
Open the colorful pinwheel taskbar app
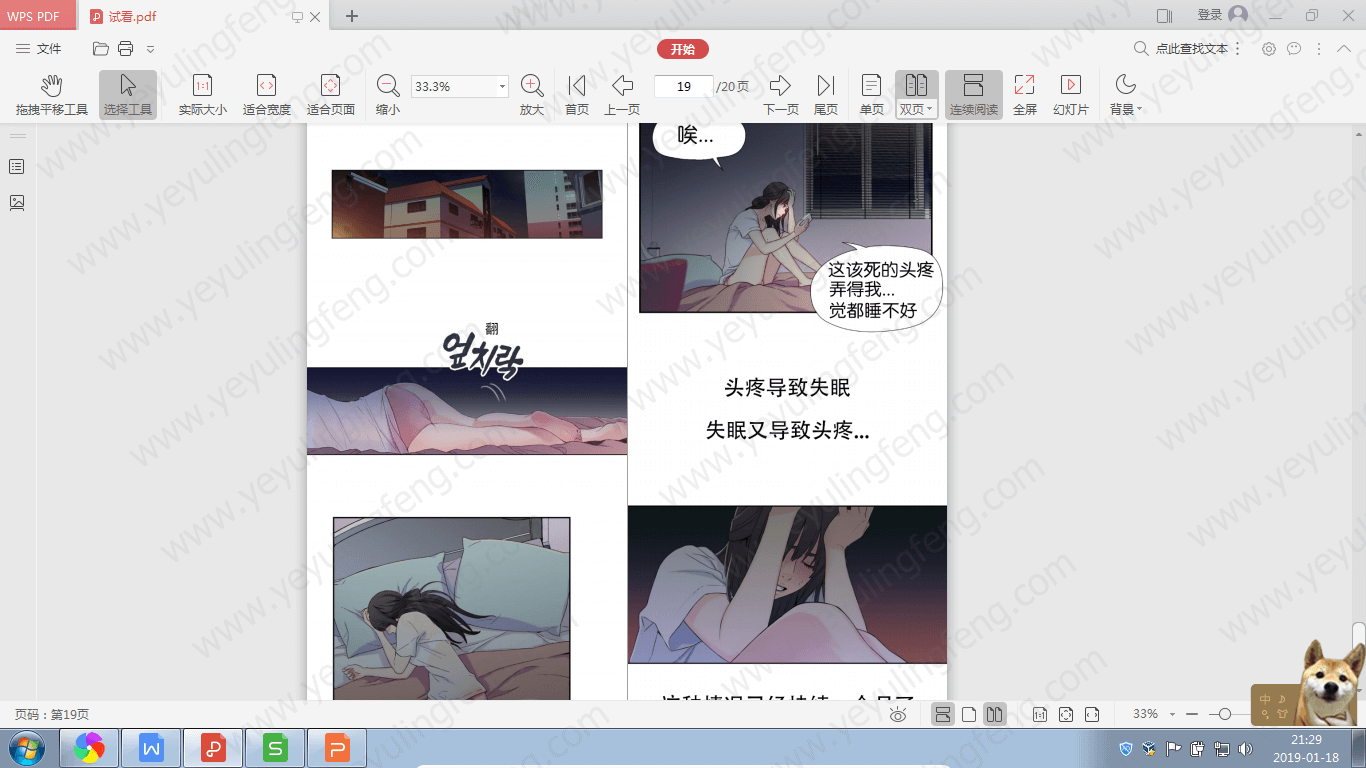coord(89,748)
